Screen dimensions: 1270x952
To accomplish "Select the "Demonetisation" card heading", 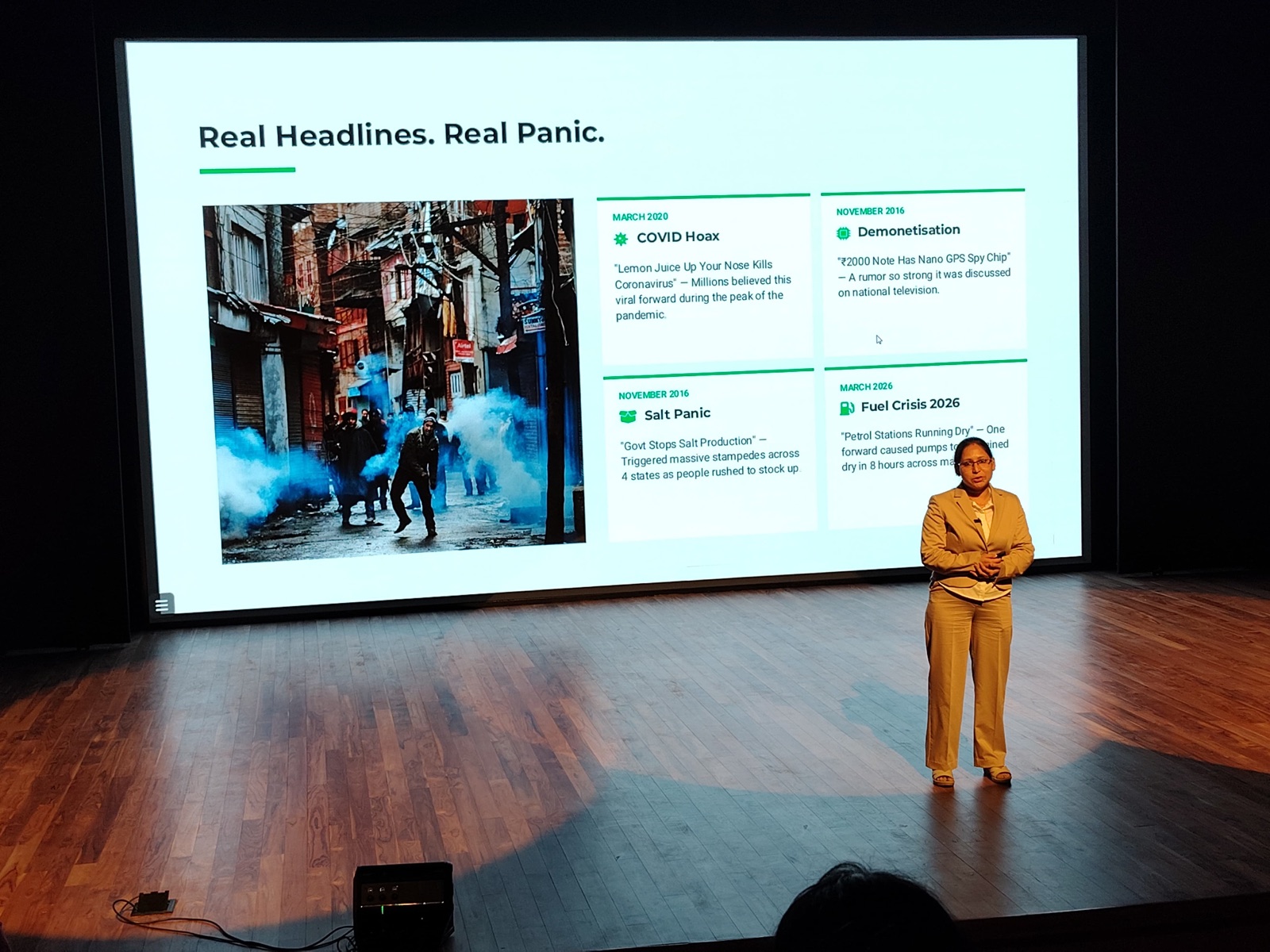I will tap(909, 230).
